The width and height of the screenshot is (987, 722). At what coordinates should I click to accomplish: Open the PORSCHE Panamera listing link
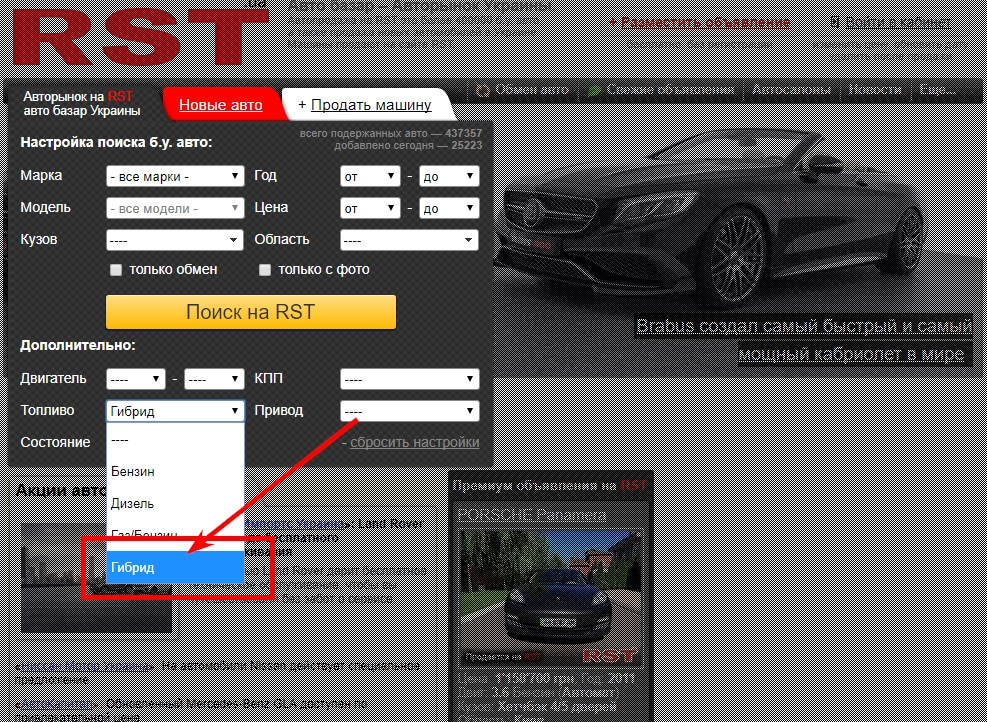(531, 515)
